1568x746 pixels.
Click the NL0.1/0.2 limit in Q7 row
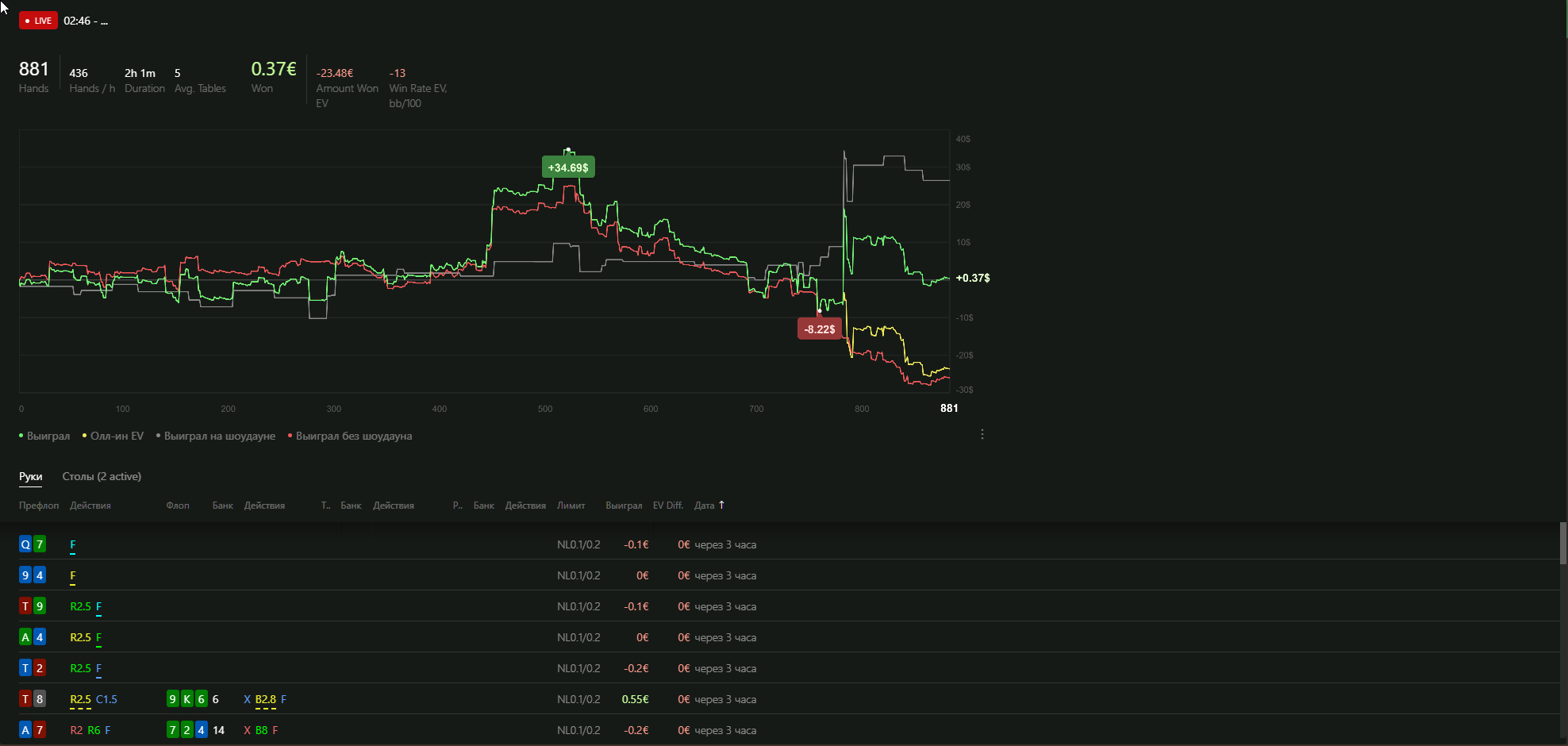(x=578, y=544)
